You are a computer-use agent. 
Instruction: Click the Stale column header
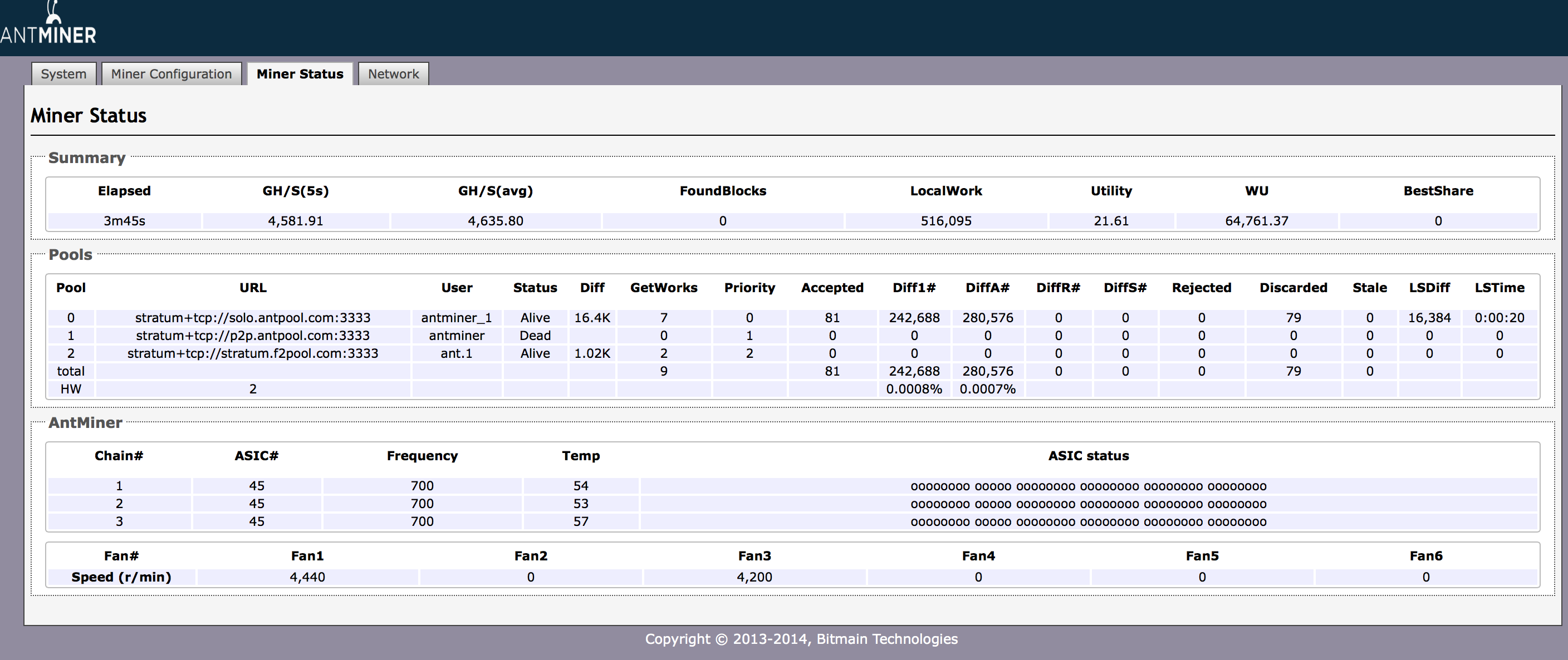(1370, 288)
